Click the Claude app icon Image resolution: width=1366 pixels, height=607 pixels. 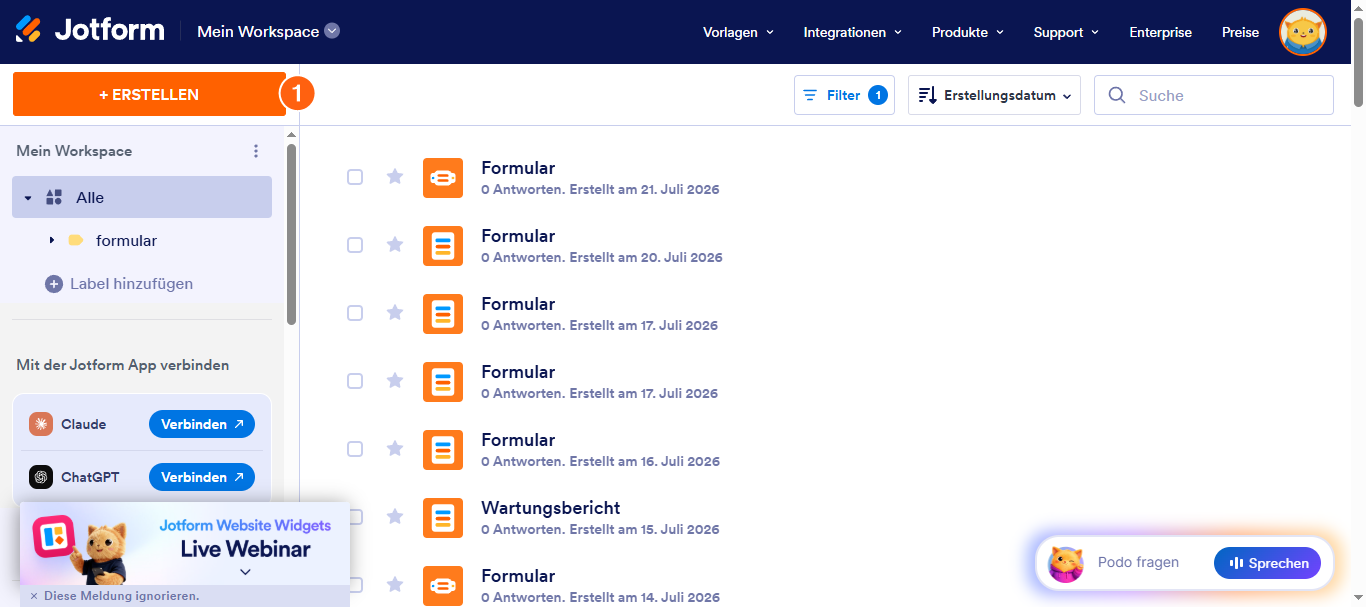[x=41, y=424]
